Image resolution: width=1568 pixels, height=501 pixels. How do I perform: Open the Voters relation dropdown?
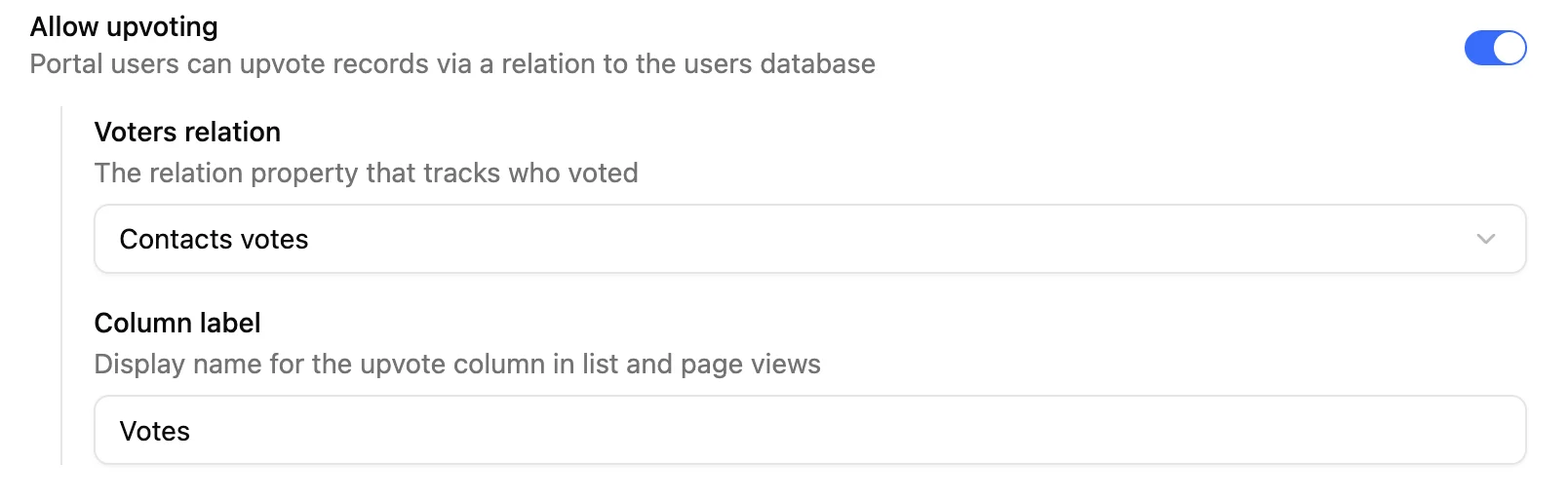tap(809, 239)
